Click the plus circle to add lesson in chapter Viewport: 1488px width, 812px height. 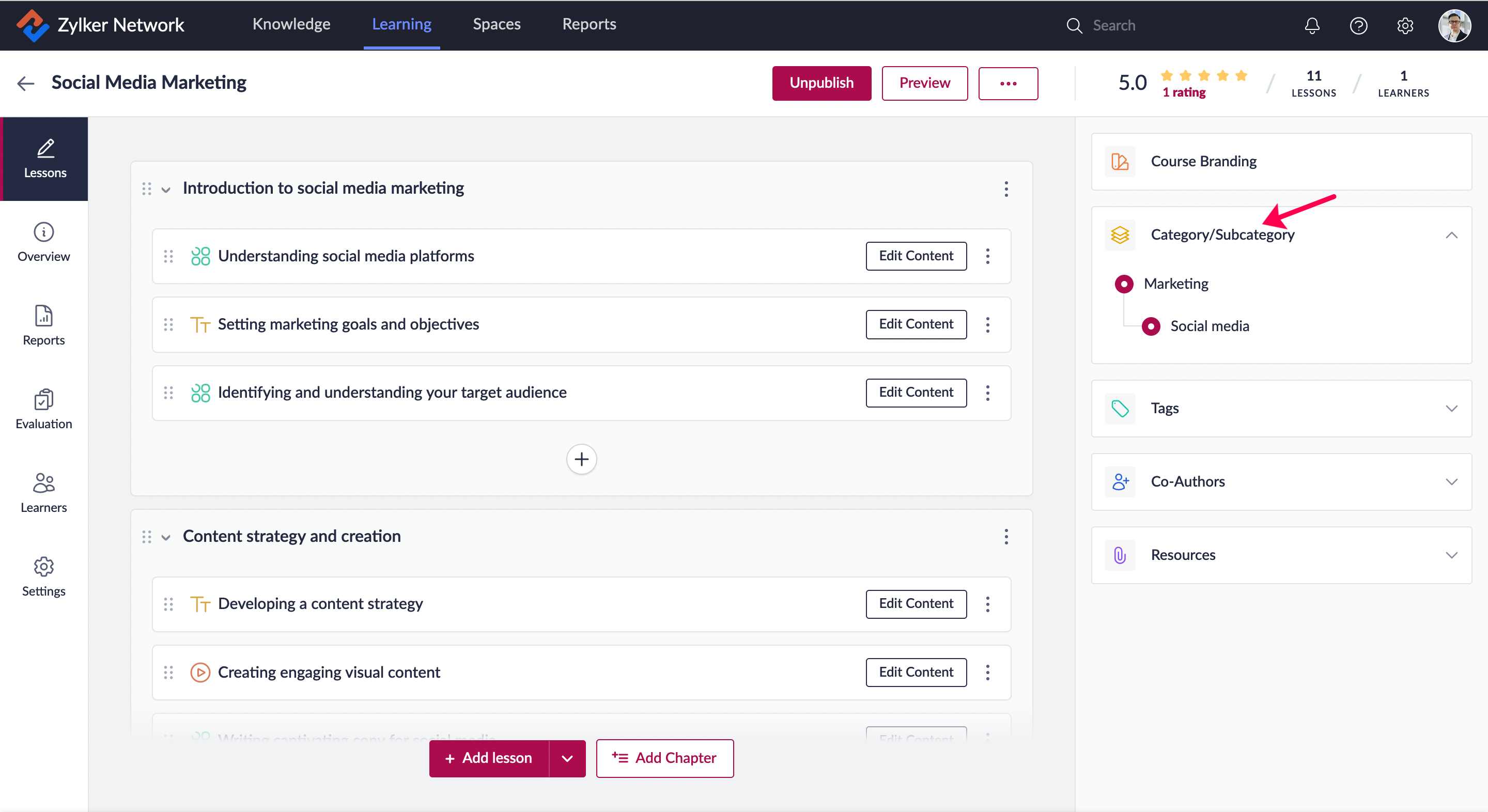tap(581, 459)
